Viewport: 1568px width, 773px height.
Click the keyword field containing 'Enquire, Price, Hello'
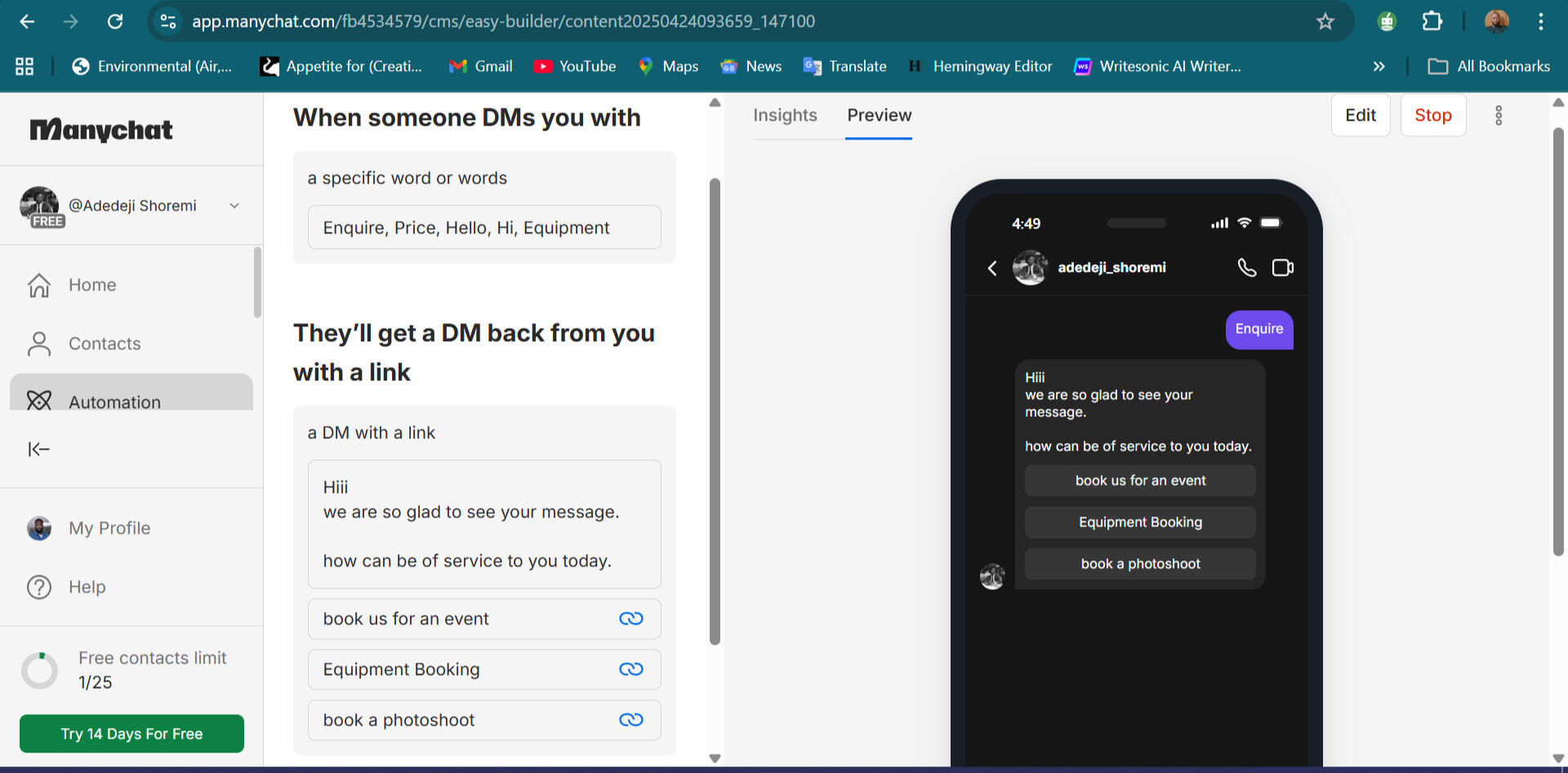(483, 228)
